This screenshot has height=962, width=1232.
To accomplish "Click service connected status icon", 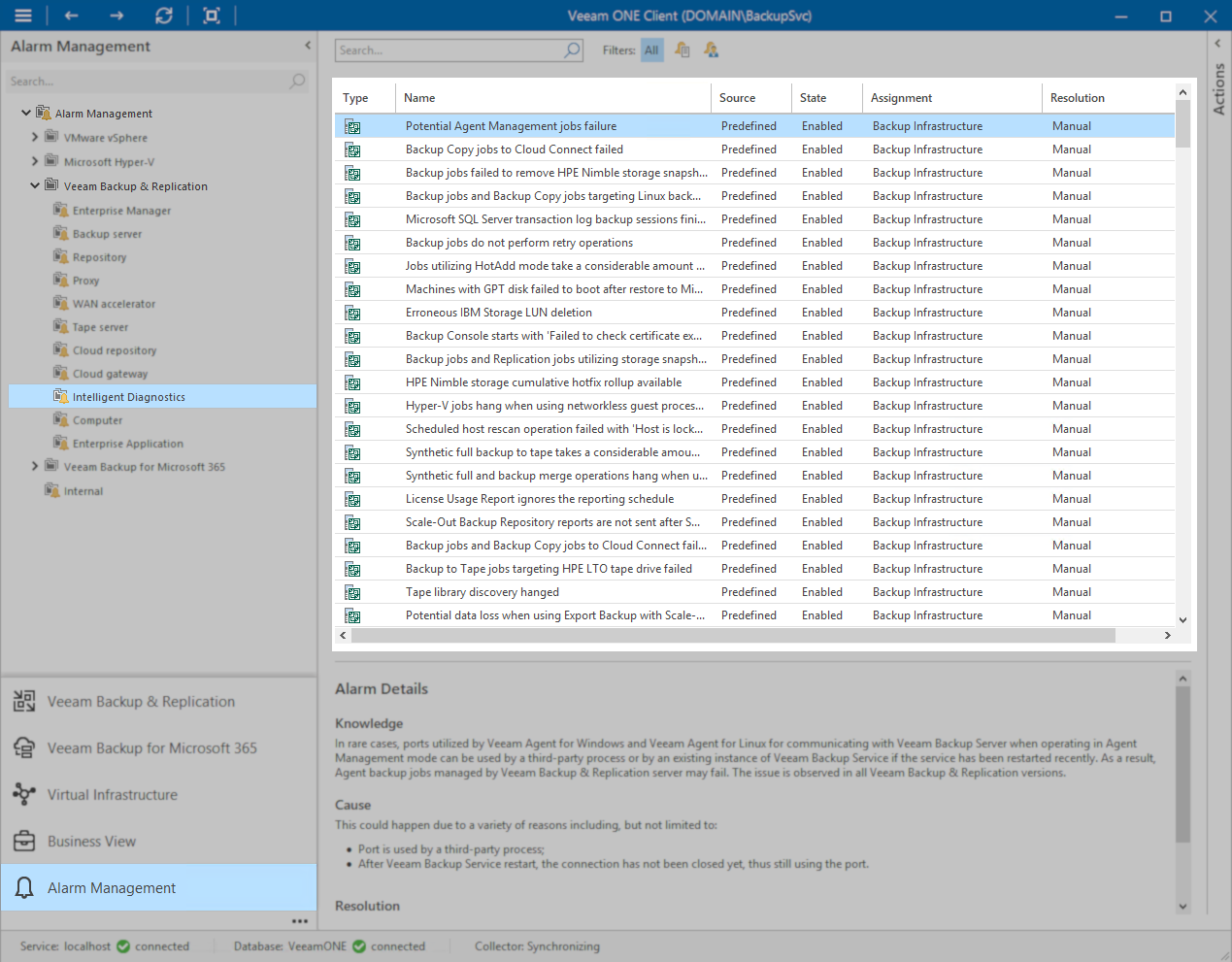I will pyautogui.click(x=123, y=945).
